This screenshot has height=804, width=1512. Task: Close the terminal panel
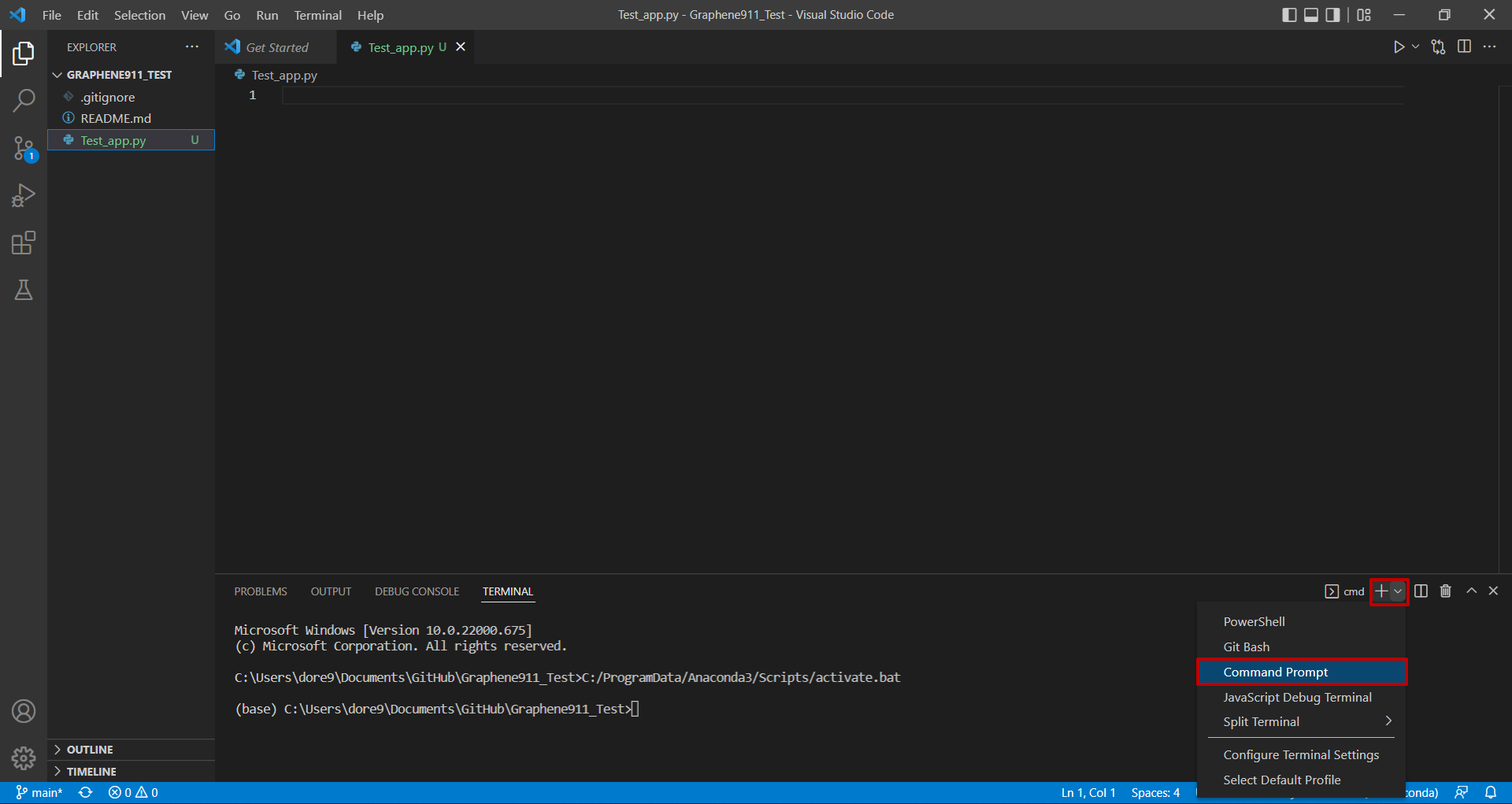[x=1493, y=591]
